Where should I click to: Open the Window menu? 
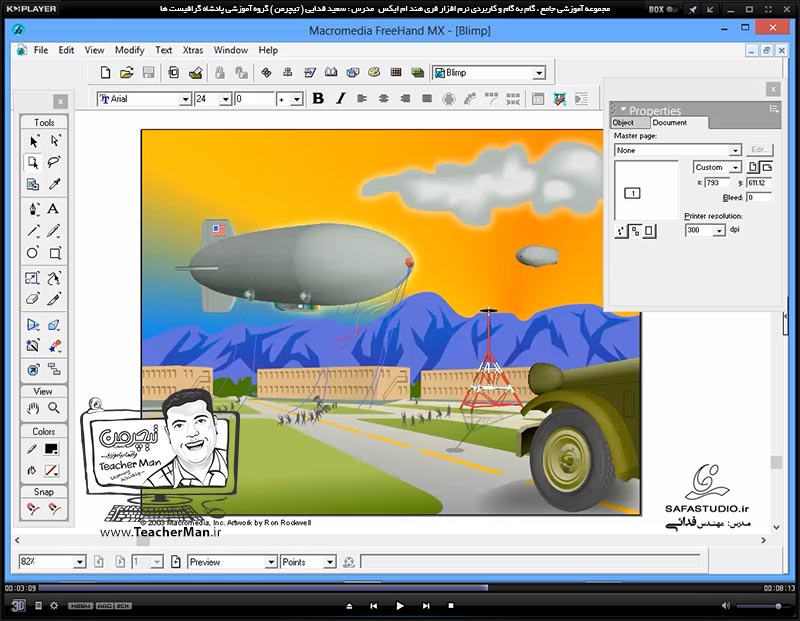click(x=231, y=50)
